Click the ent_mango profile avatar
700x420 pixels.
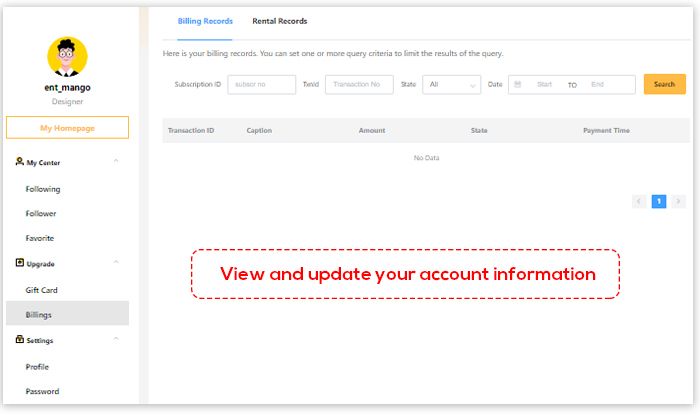[67, 57]
